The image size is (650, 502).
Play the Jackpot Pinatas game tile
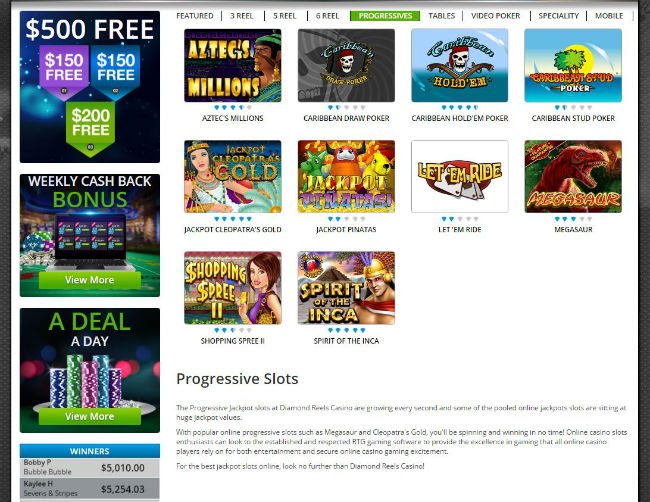pos(346,177)
